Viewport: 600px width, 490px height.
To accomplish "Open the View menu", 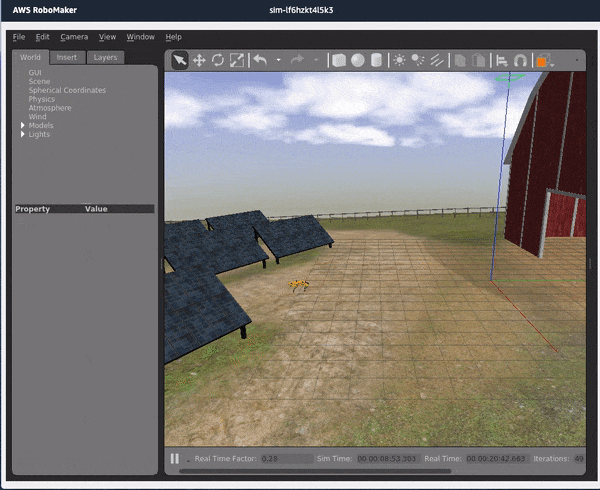I will click(107, 37).
